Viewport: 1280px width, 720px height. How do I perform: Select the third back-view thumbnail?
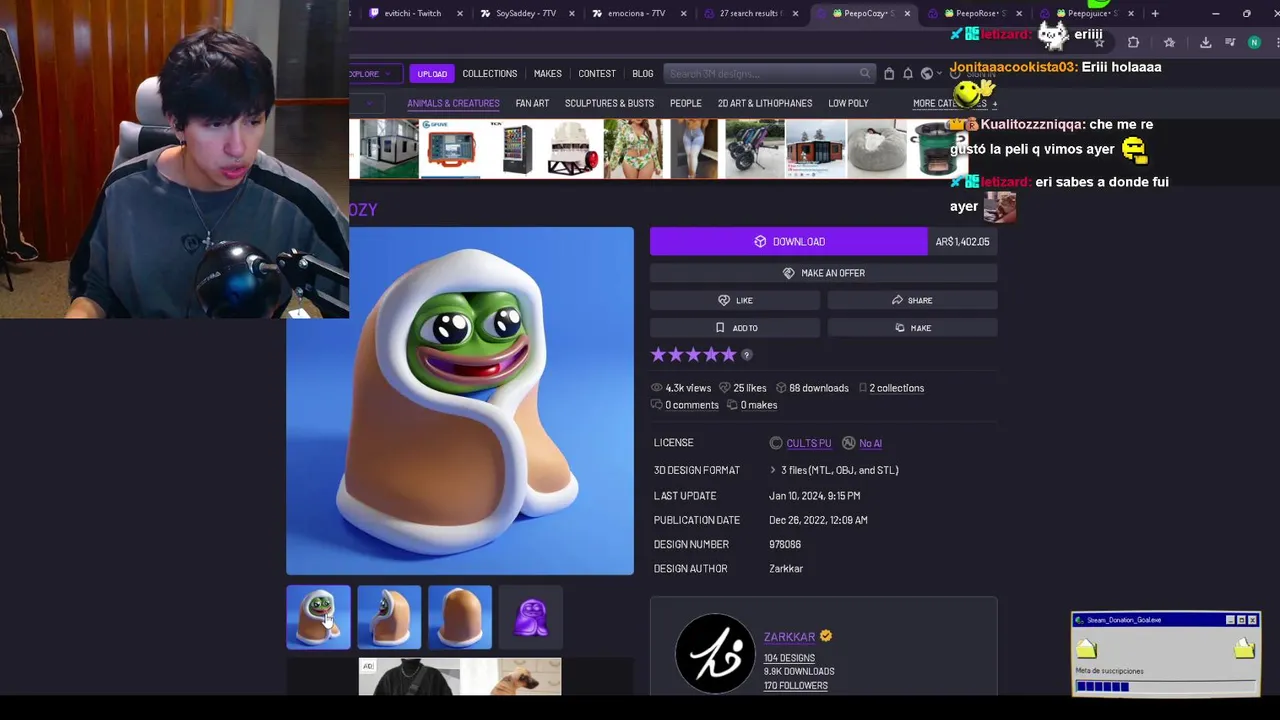[x=460, y=617]
